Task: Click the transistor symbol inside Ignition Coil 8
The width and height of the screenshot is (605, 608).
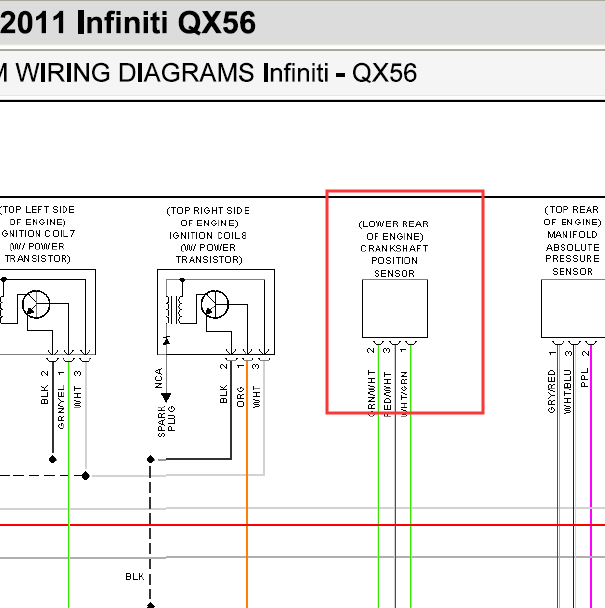Action: click(215, 304)
